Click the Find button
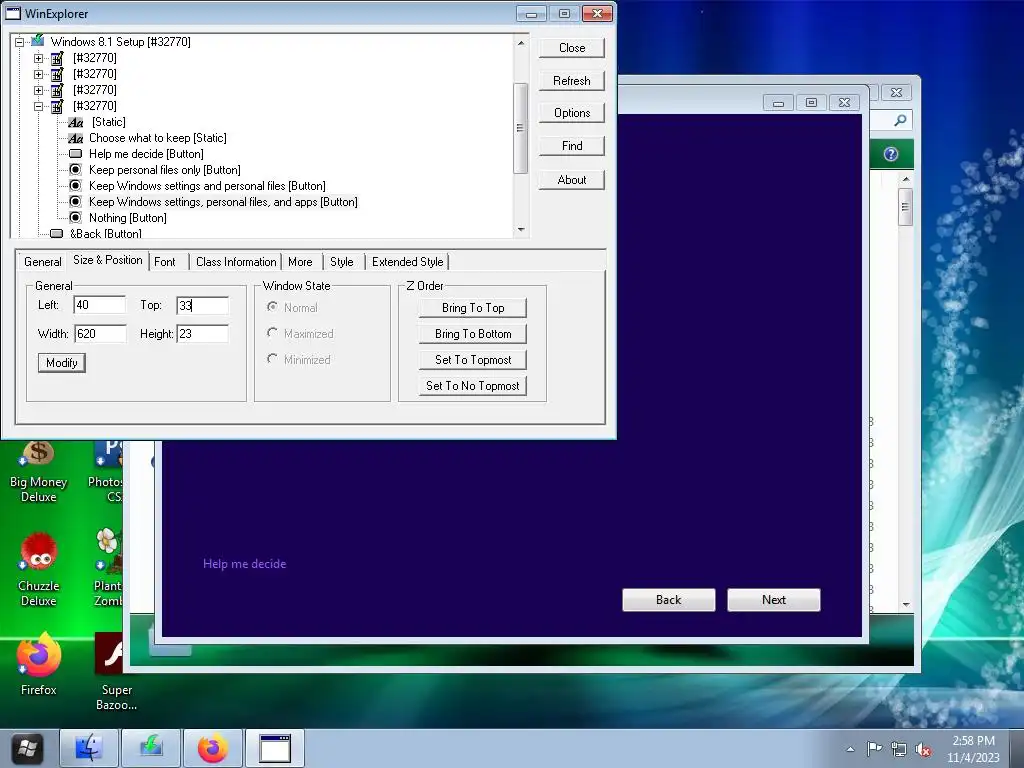 tap(571, 146)
